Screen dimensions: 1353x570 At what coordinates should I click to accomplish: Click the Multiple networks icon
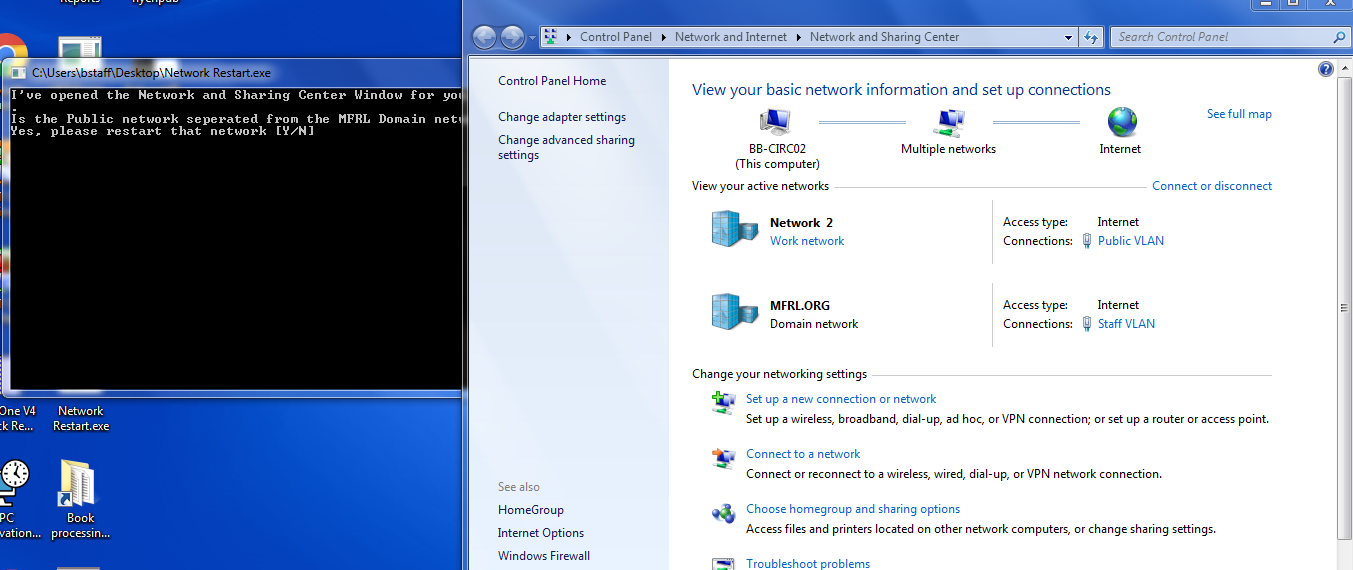[x=948, y=122]
